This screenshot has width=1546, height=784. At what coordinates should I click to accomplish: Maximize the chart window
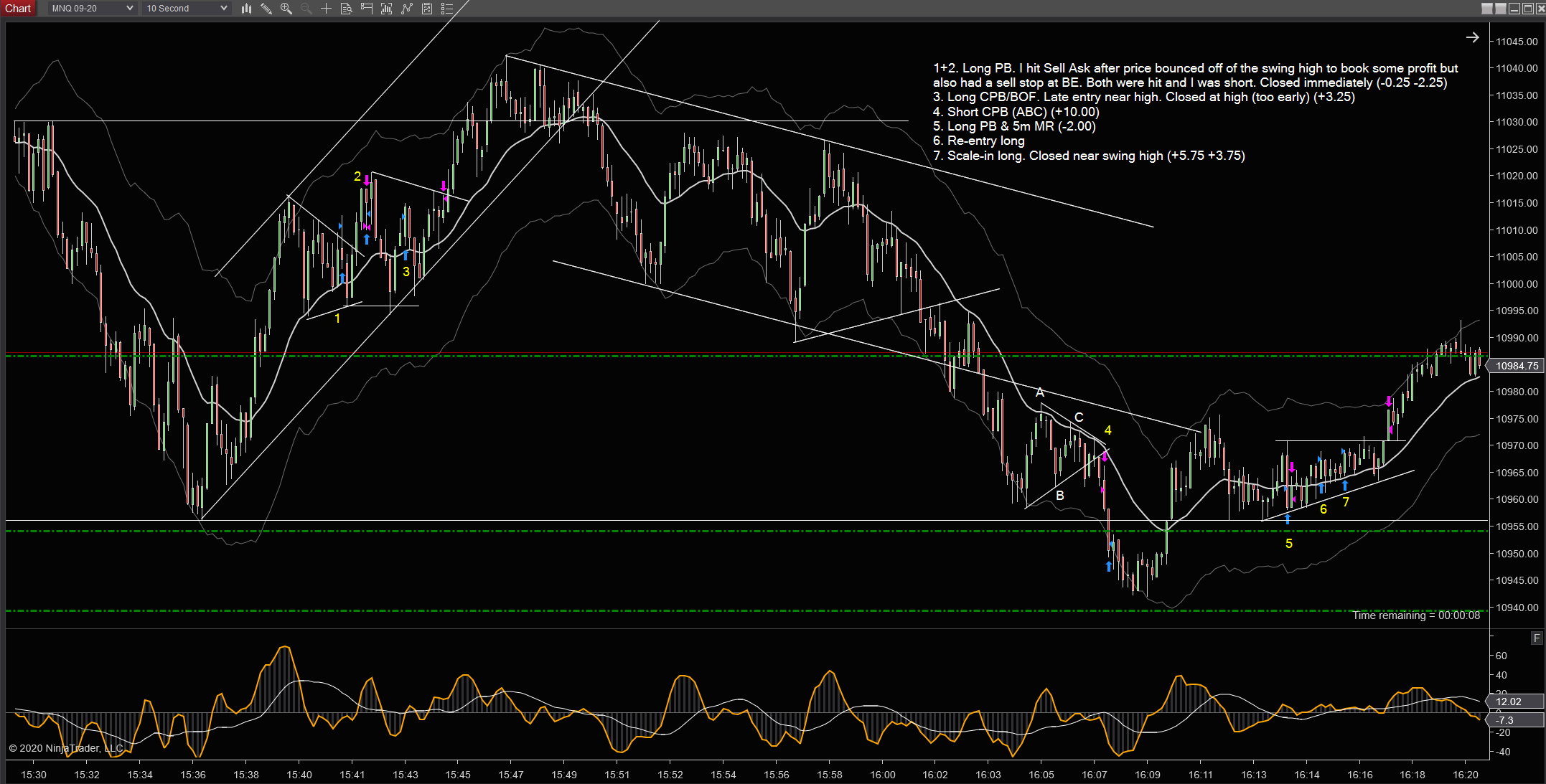pyautogui.click(x=1528, y=9)
